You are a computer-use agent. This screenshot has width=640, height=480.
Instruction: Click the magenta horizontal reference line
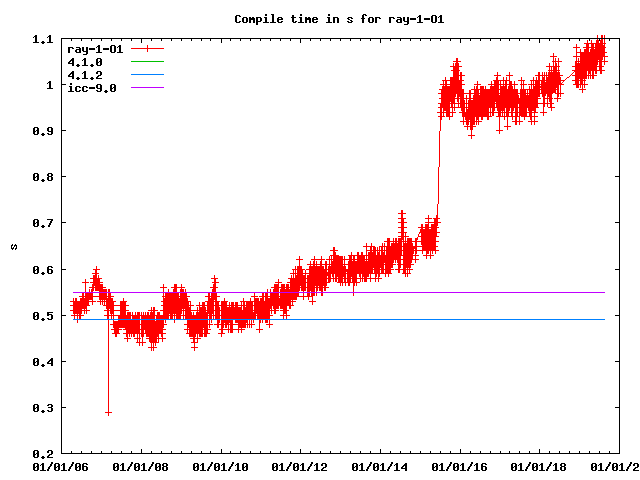click(x=400, y=292)
